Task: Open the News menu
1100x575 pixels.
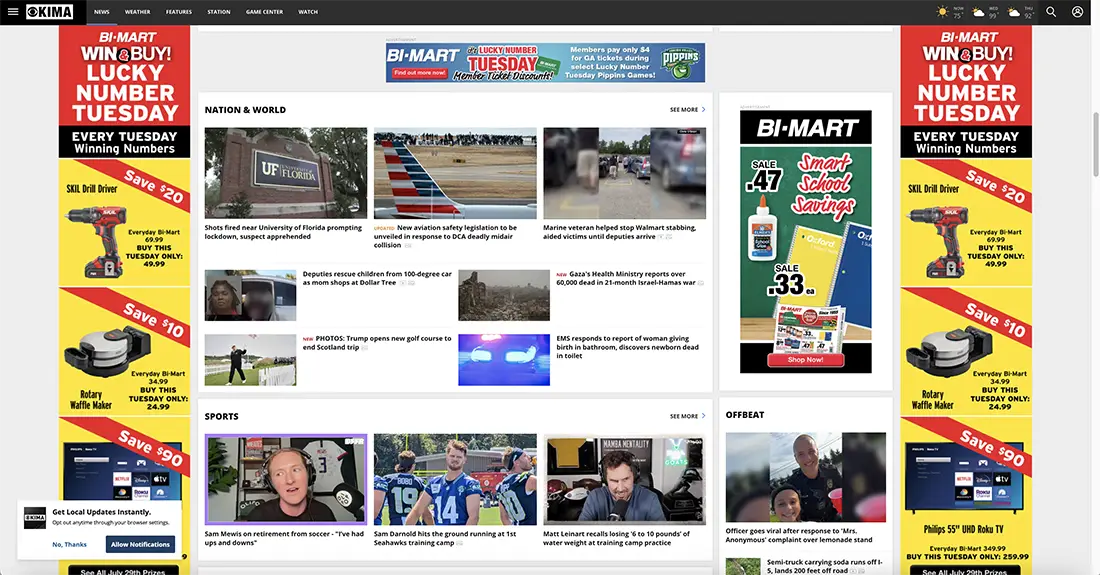Action: pos(102,12)
